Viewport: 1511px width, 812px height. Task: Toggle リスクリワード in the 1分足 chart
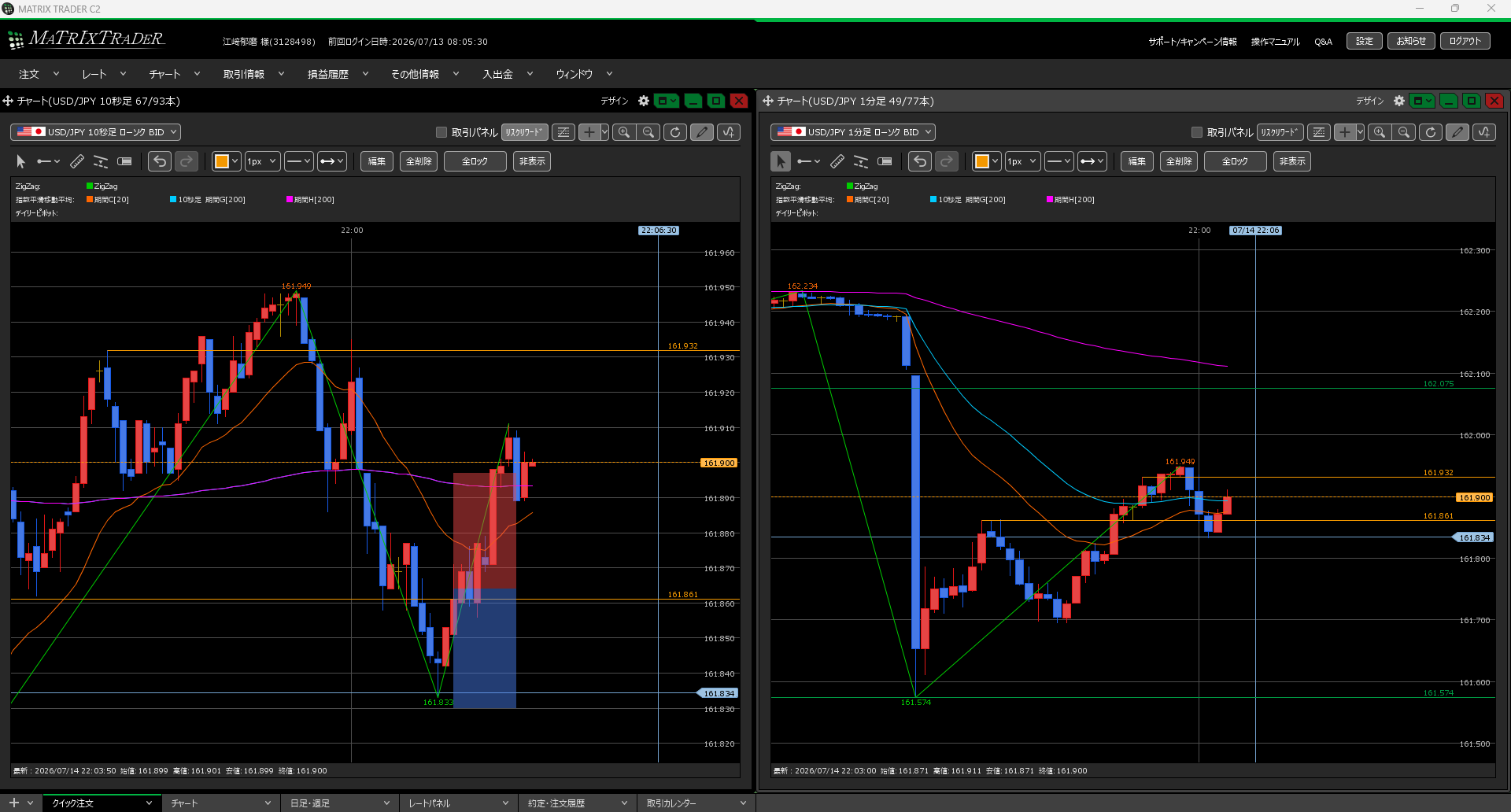coord(1280,132)
